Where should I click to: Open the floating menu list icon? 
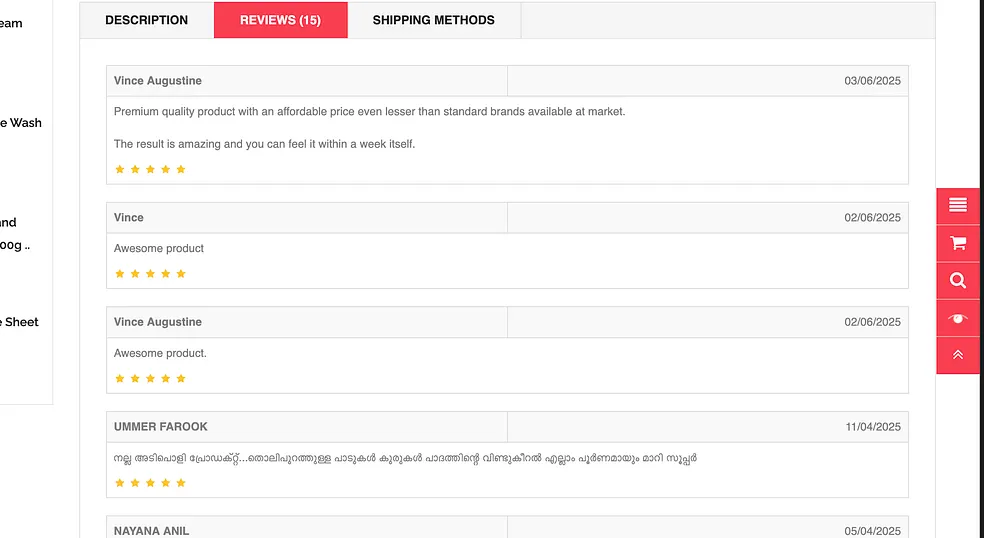(x=958, y=205)
